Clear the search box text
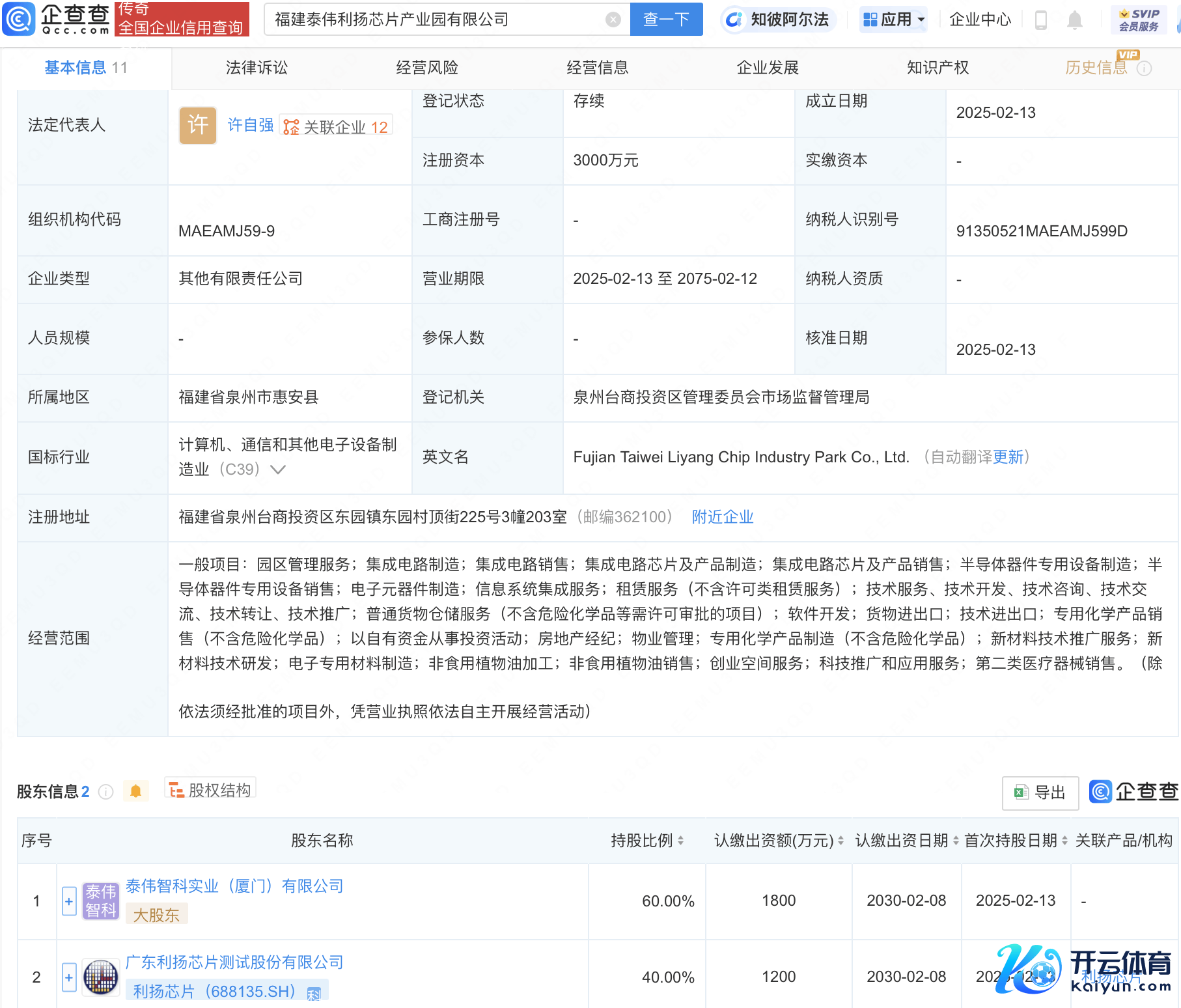 coord(613,20)
